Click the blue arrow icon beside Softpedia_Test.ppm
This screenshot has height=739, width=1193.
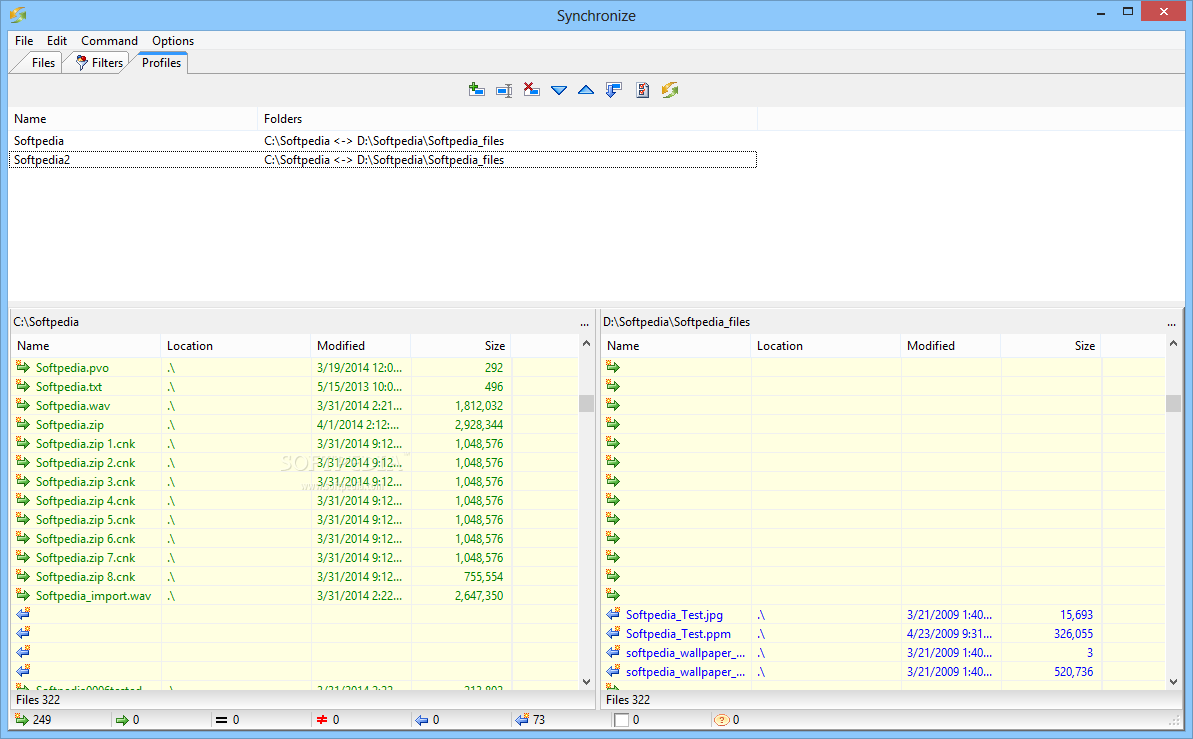click(x=613, y=632)
